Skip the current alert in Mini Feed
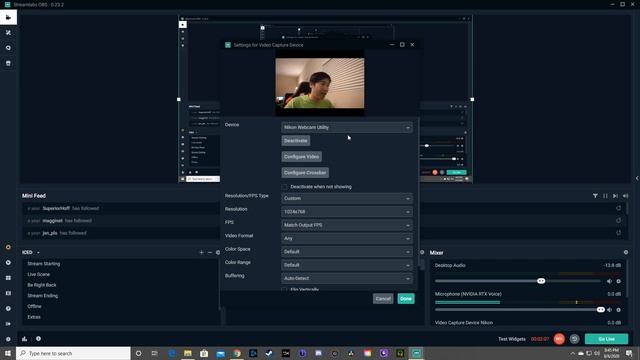 [x=616, y=196]
